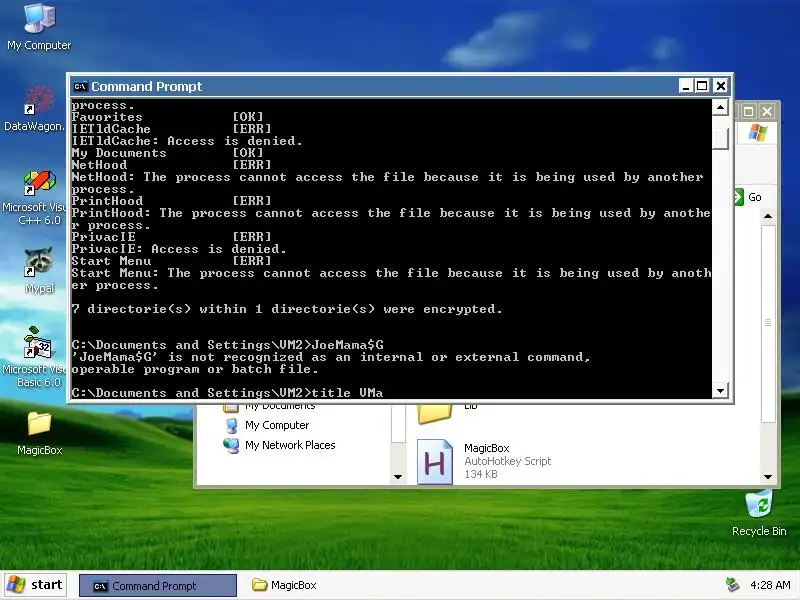Open Recycle Bin on desktop

tap(759, 513)
